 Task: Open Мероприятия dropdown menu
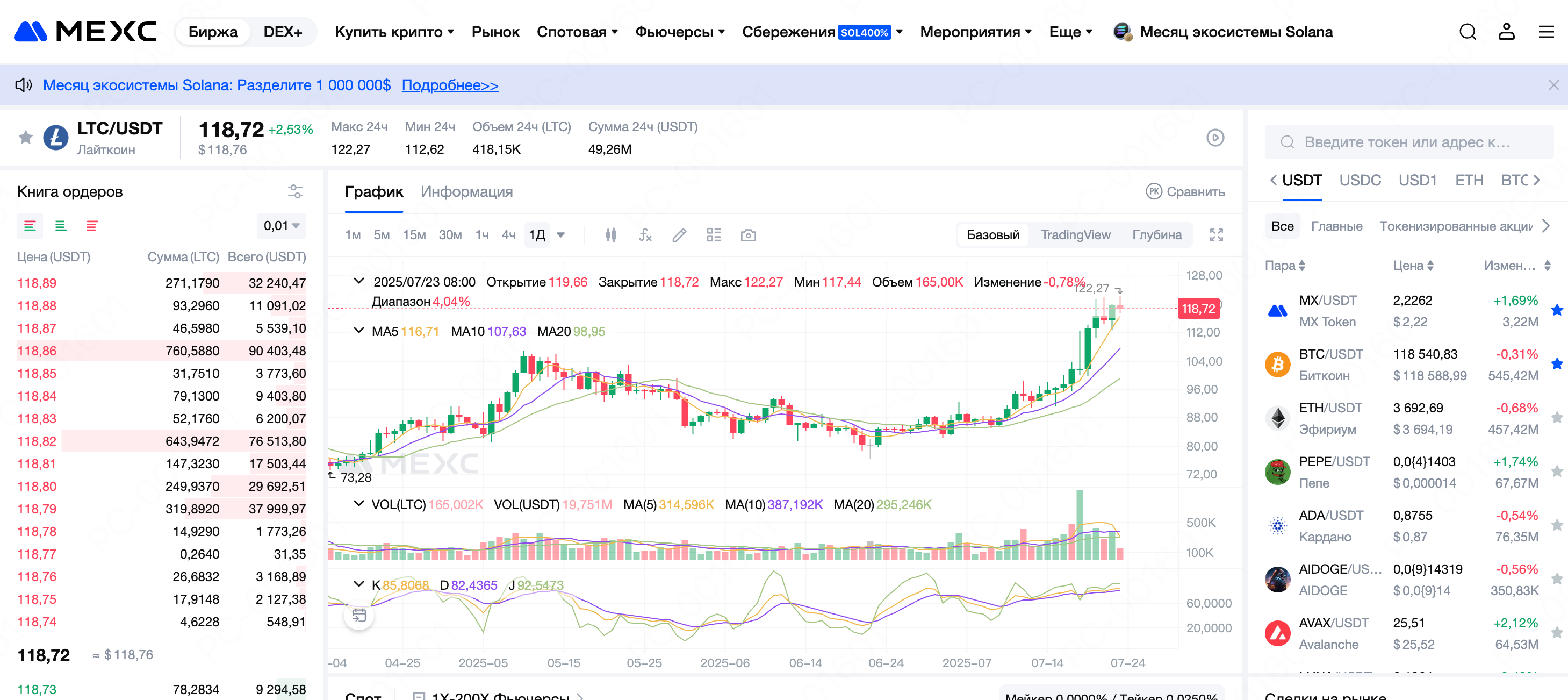pyautogui.click(x=976, y=32)
